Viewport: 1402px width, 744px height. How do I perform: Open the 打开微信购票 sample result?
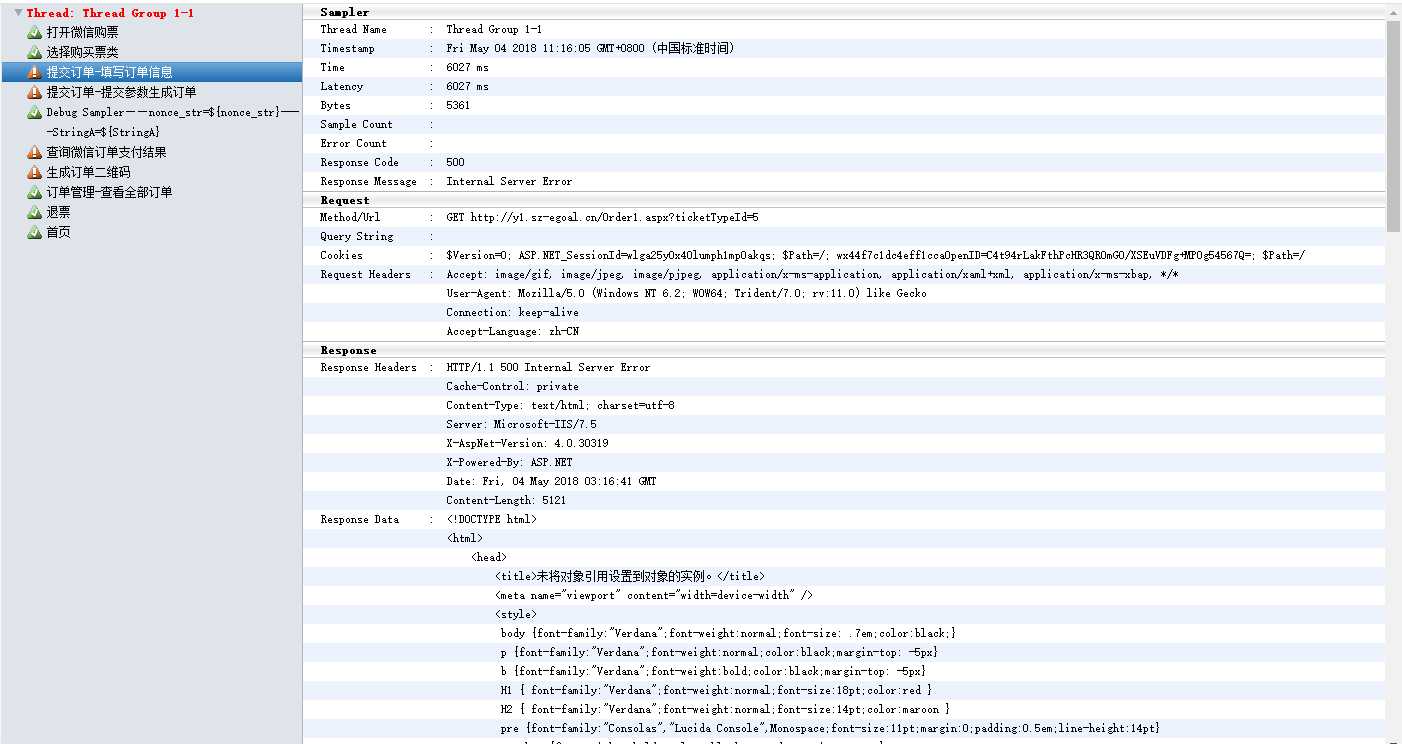point(82,32)
